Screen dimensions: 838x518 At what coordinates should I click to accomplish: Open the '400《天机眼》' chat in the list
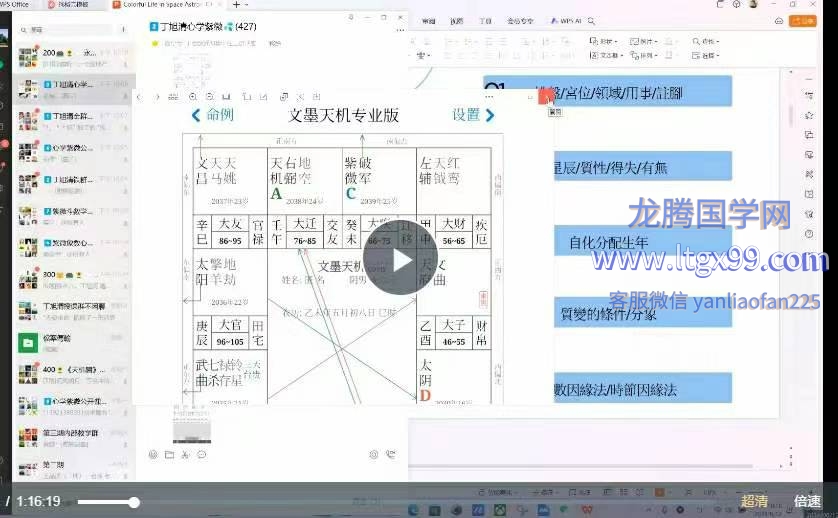[73, 374]
